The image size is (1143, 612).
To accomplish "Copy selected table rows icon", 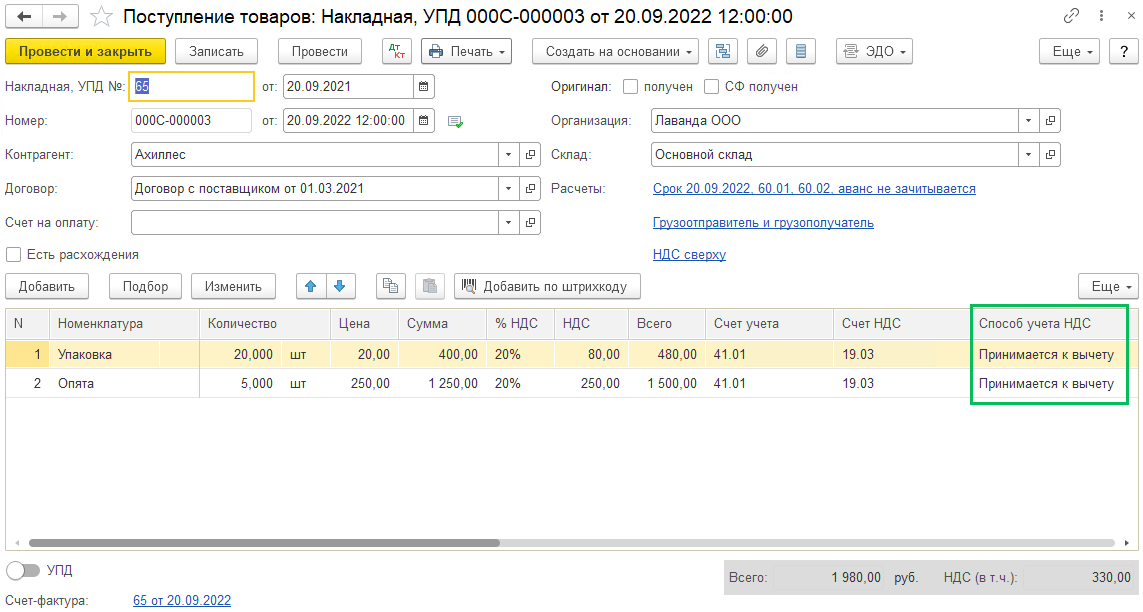I will point(391,286).
